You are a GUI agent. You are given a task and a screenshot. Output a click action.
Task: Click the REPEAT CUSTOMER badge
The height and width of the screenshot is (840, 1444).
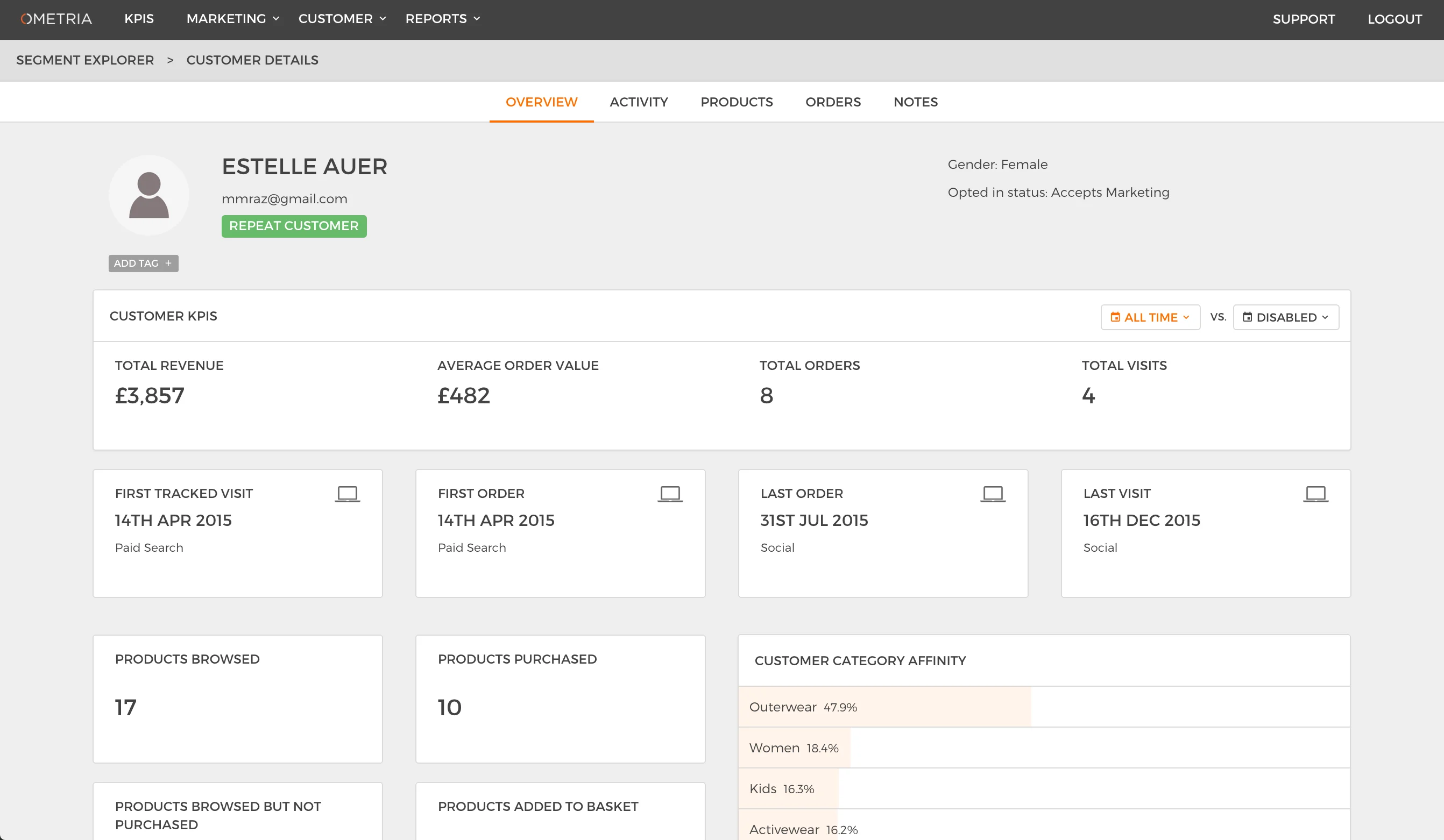click(293, 226)
